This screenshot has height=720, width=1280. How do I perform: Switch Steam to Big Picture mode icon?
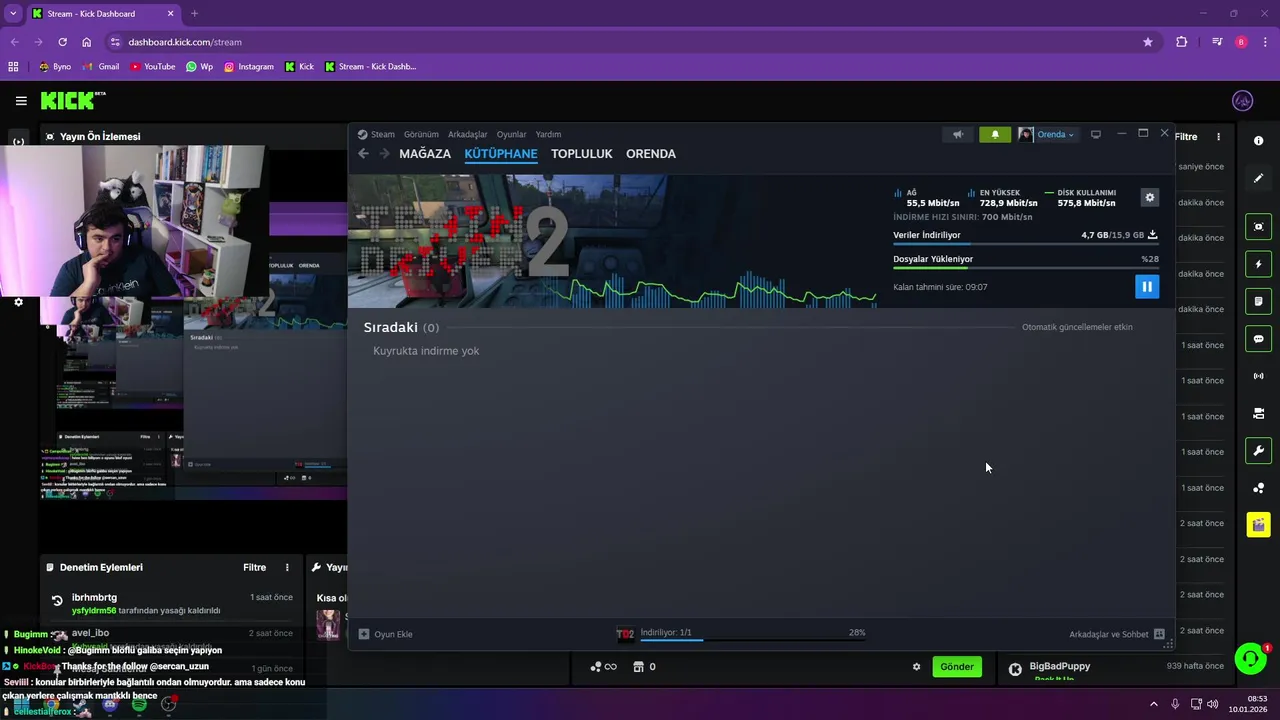[1096, 134]
